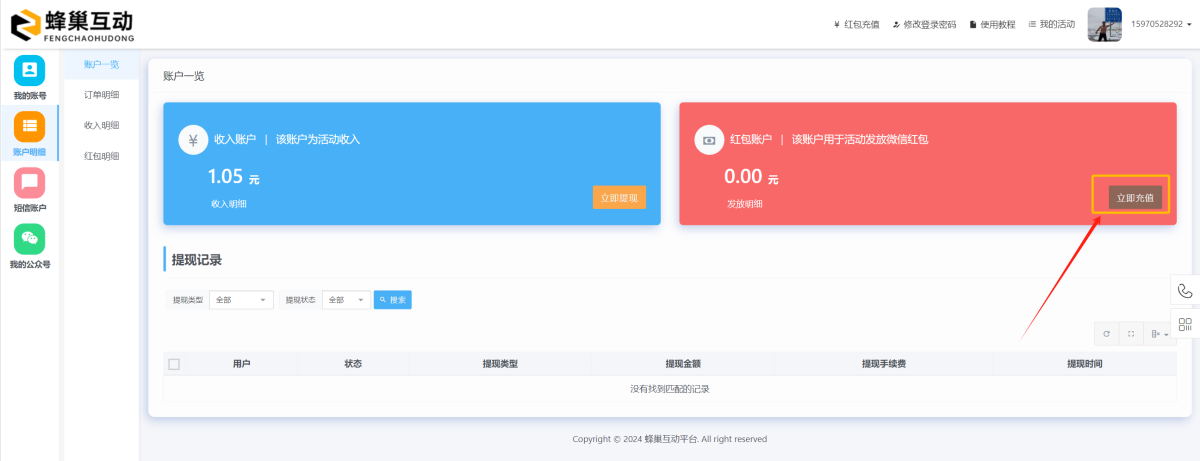Open 我的公众号 WeChat icon
The image size is (1200, 461).
click(x=29, y=239)
